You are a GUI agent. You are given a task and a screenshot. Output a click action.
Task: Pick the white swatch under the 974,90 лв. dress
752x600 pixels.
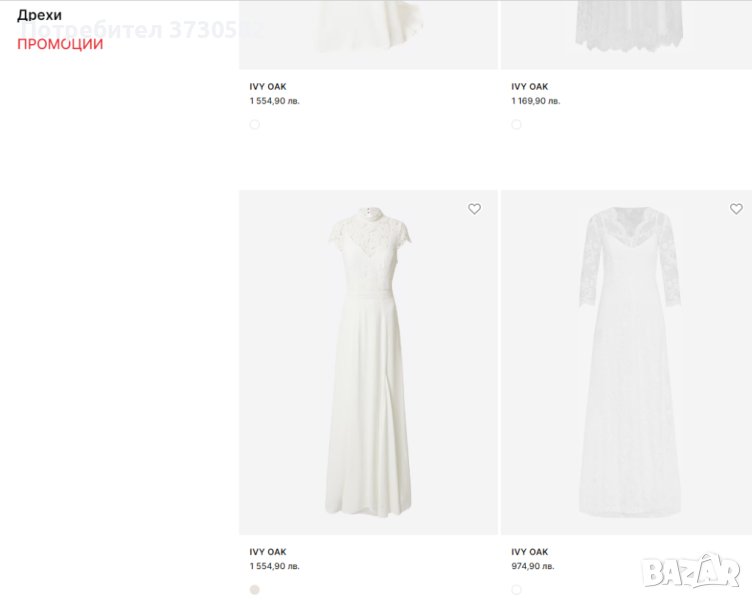coord(516,590)
